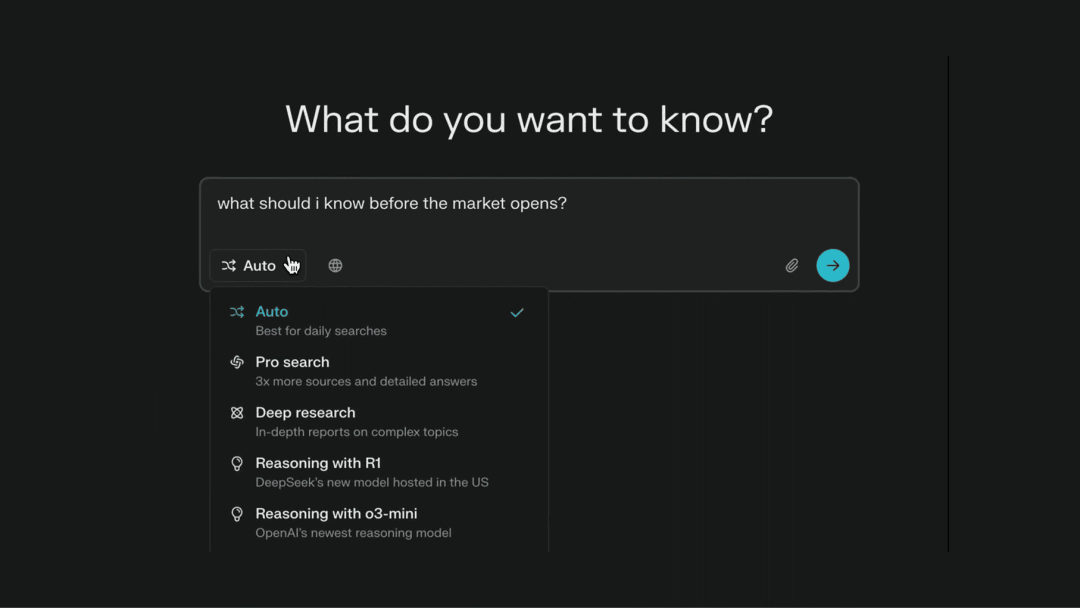1080x608 pixels.
Task: Click the Pro search swirl icon
Action: coord(237,362)
